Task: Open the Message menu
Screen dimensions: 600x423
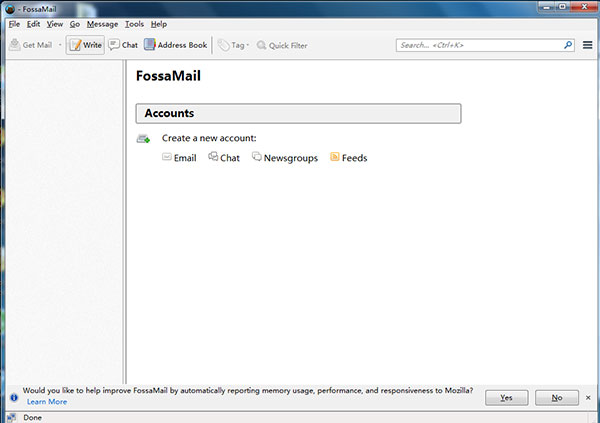Action: [102, 24]
